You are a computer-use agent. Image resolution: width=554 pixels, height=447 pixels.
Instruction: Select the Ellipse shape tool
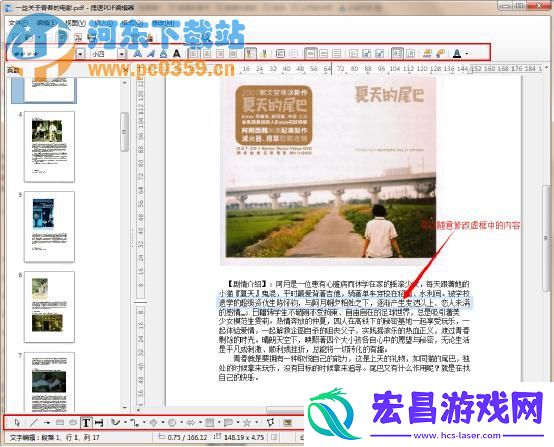pos(73,422)
